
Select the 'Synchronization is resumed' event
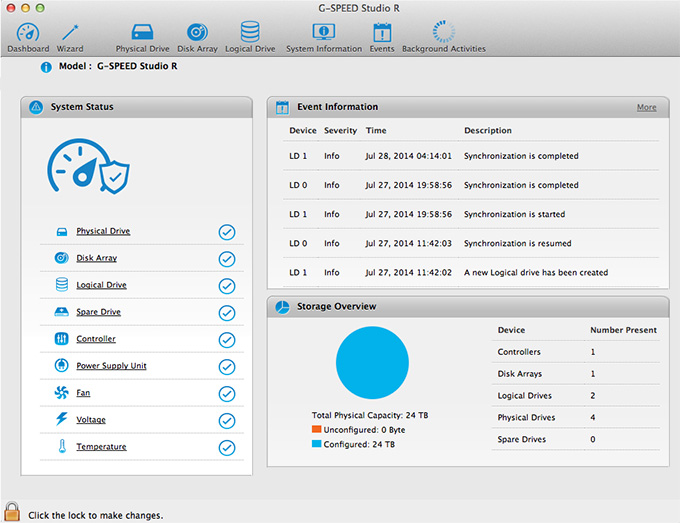tap(471, 243)
